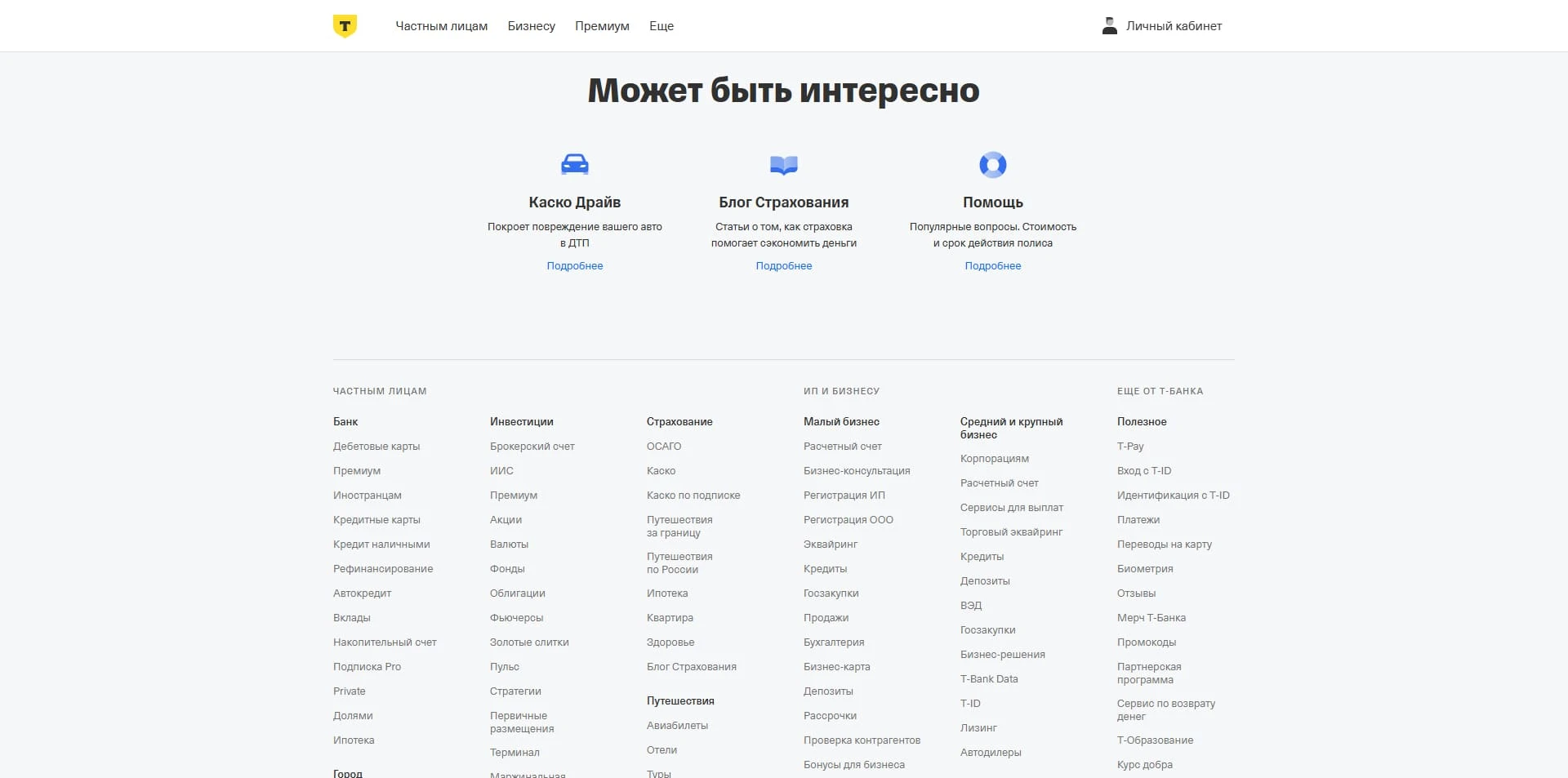Open Бизнес-консультация link
1568x778 pixels.
coord(857,471)
